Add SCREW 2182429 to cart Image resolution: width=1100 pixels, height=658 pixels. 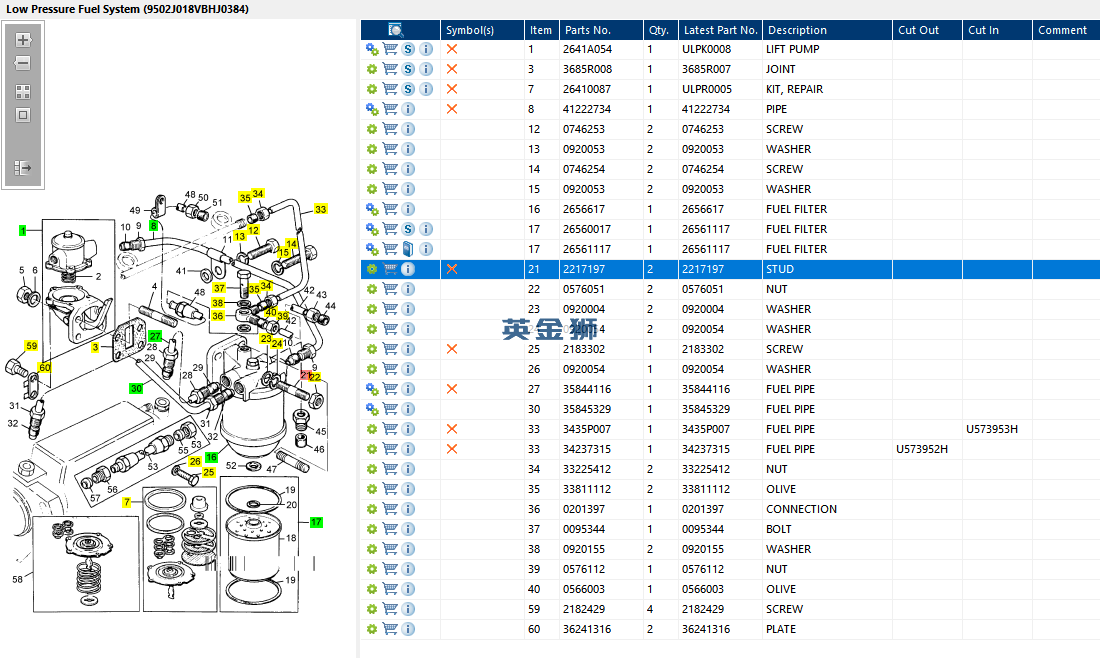tap(390, 609)
